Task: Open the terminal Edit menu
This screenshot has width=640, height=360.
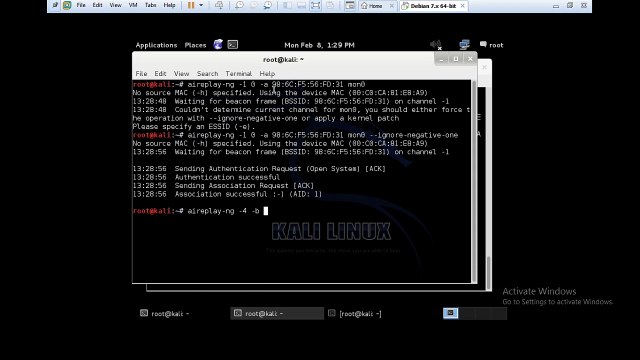Action: 160,74
